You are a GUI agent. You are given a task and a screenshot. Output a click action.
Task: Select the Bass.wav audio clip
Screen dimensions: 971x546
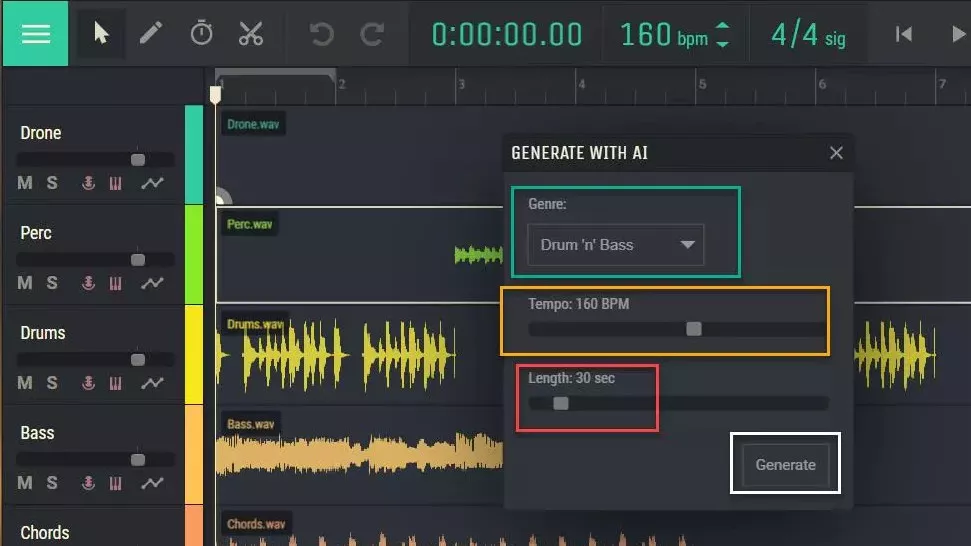pyautogui.click(x=359, y=455)
